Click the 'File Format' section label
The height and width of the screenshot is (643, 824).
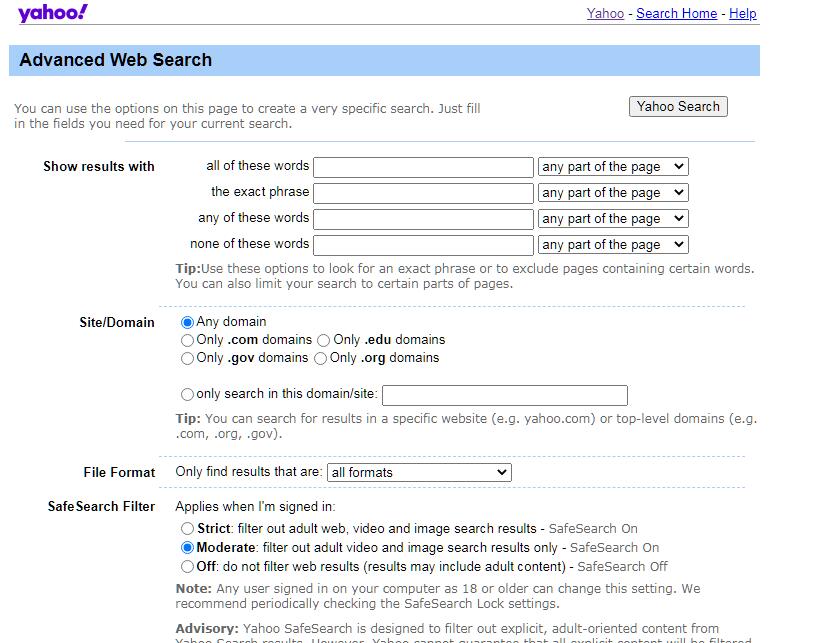click(119, 473)
